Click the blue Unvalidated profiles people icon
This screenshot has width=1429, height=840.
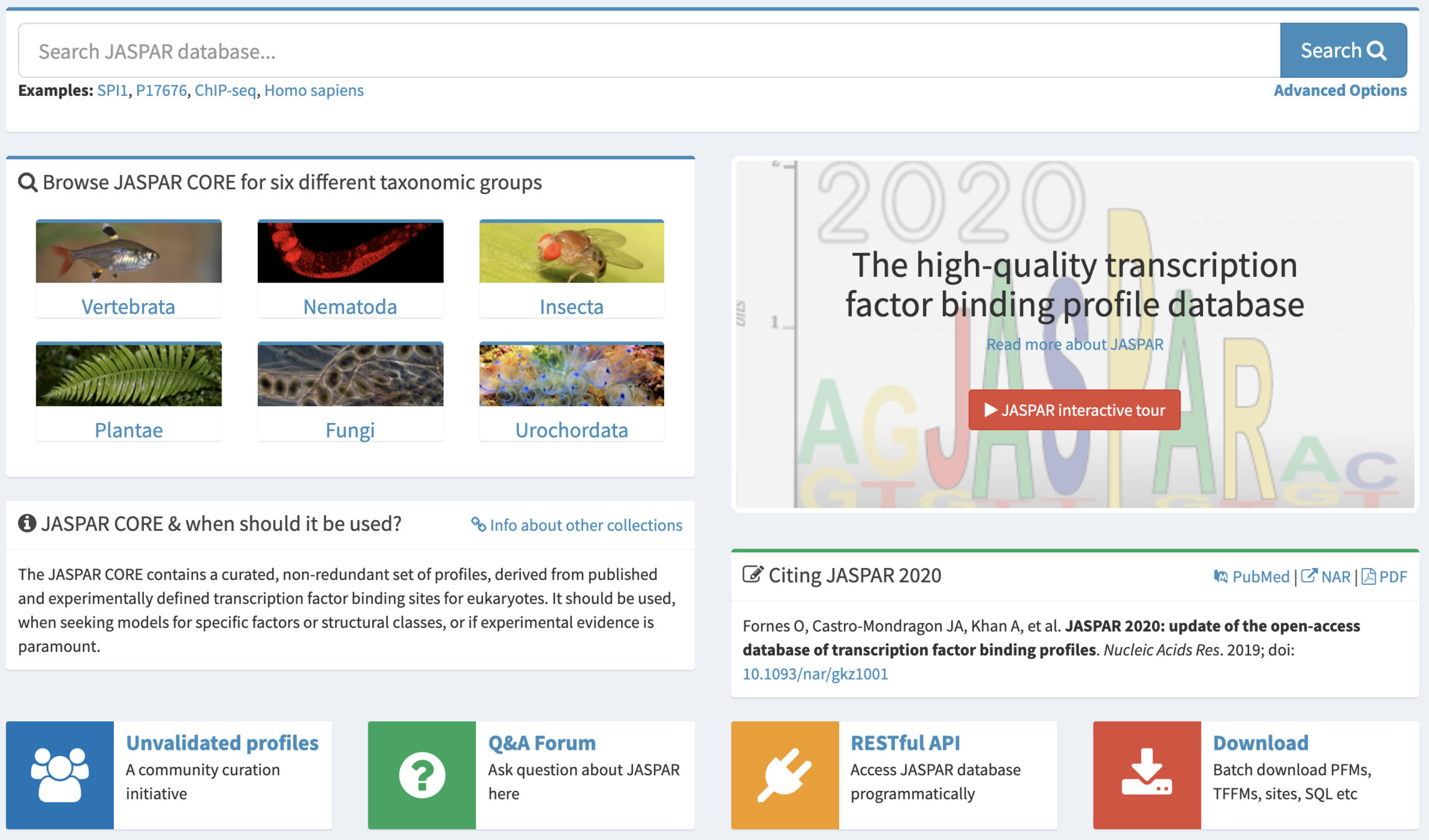(x=60, y=775)
